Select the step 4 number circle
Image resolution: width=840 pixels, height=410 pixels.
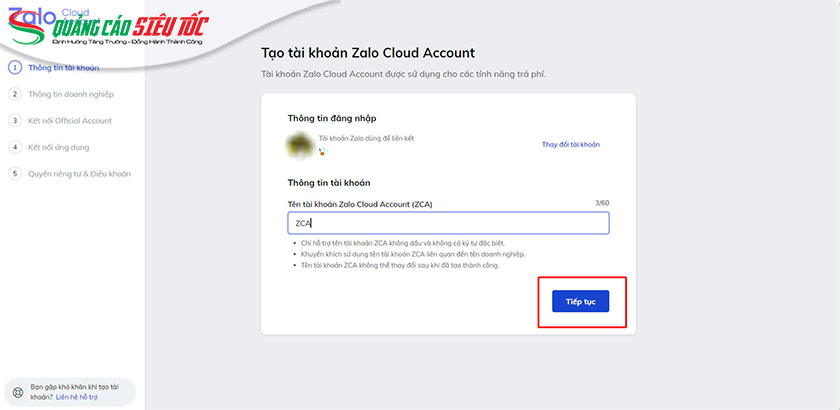pyautogui.click(x=15, y=147)
